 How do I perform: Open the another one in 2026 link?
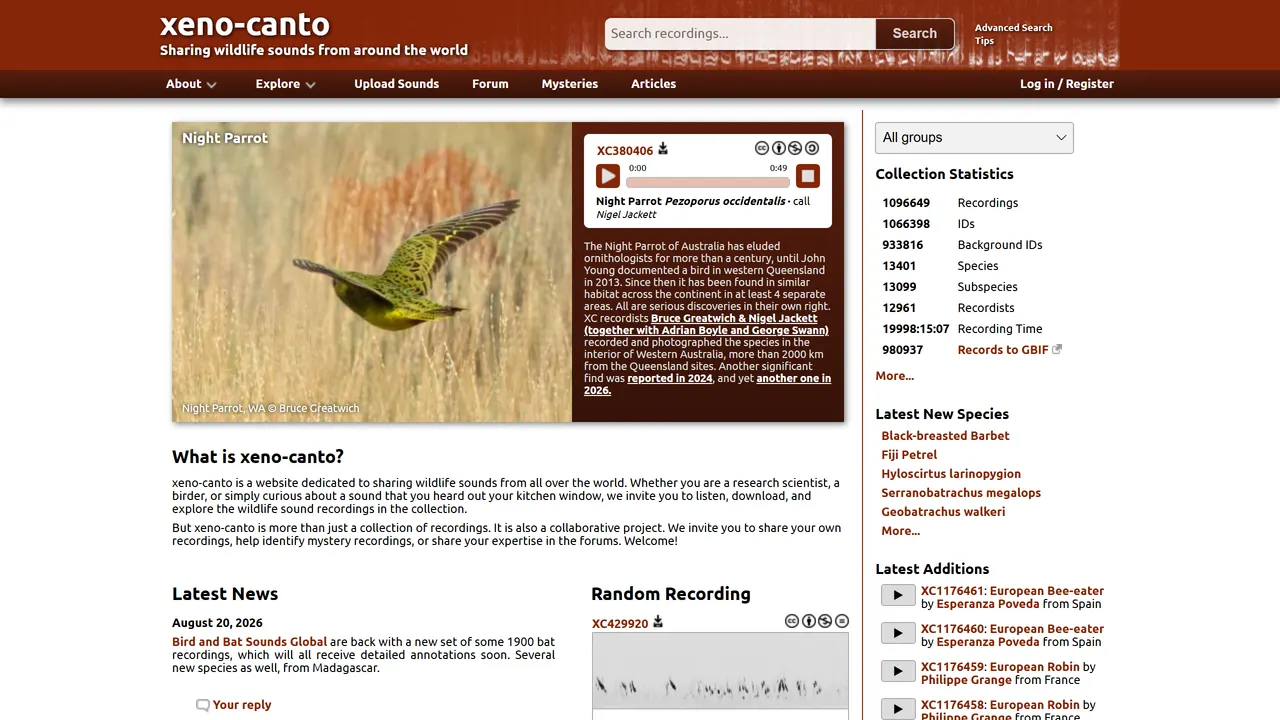(794, 378)
